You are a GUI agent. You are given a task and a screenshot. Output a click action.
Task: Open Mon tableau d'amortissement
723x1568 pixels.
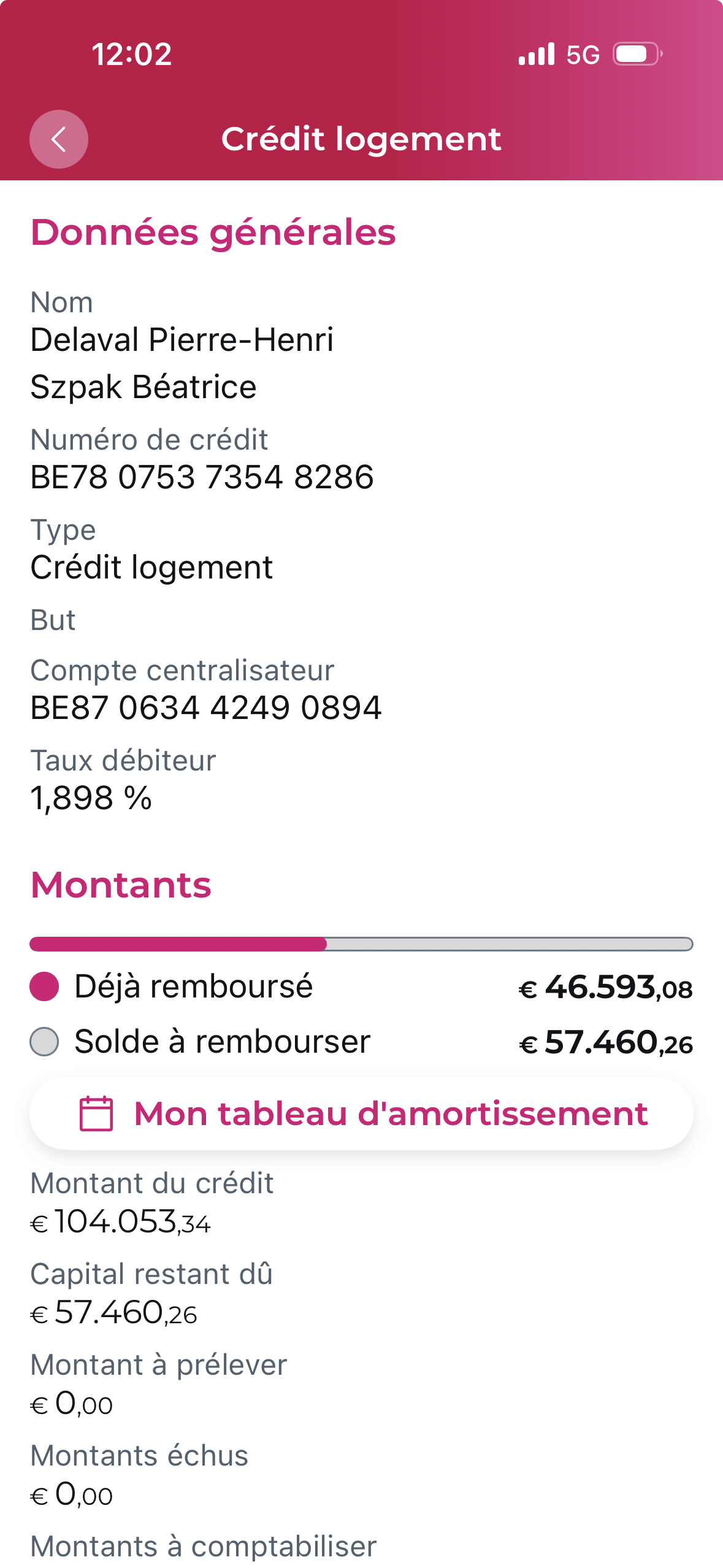click(391, 1113)
